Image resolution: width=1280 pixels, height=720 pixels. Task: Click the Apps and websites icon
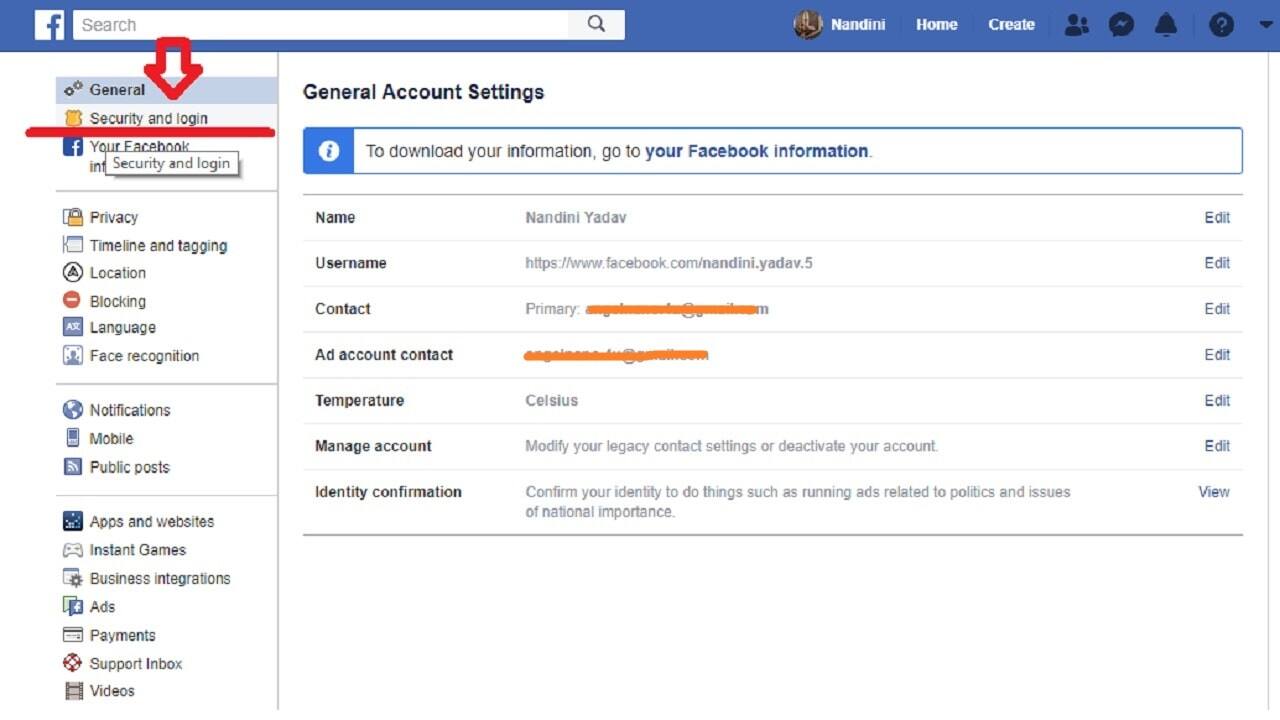click(x=73, y=521)
